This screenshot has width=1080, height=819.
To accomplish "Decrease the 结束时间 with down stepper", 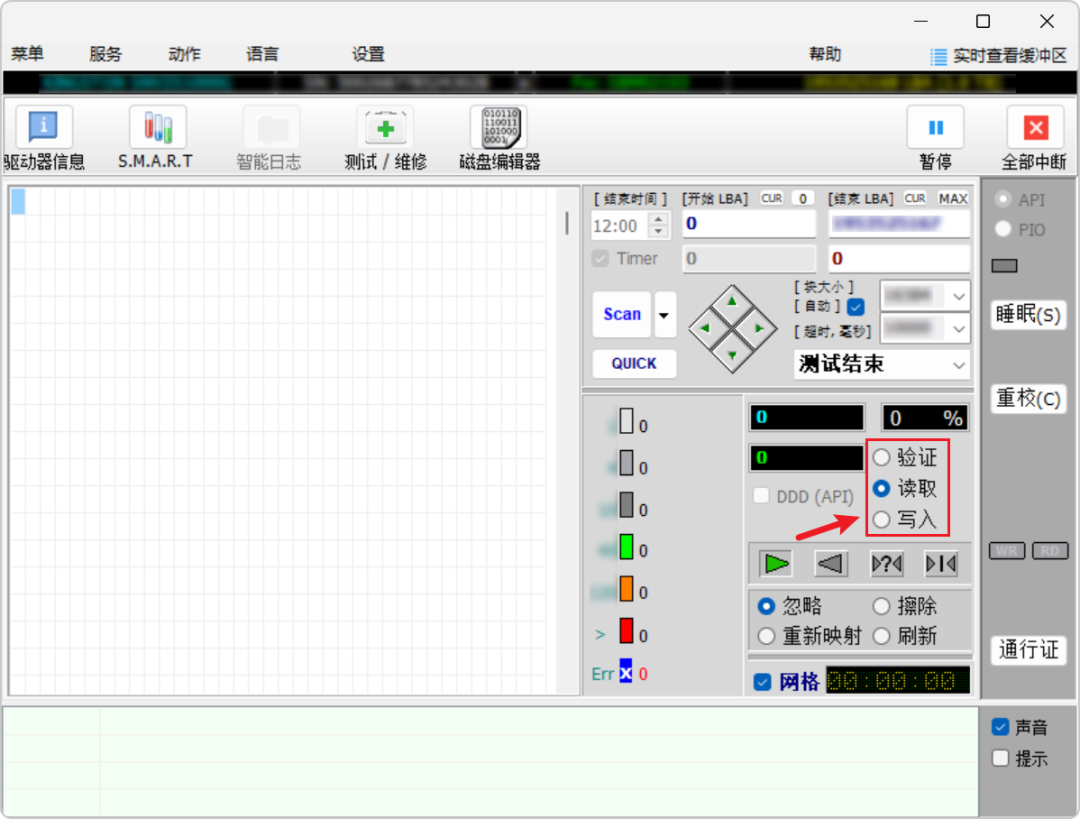I will [x=658, y=231].
